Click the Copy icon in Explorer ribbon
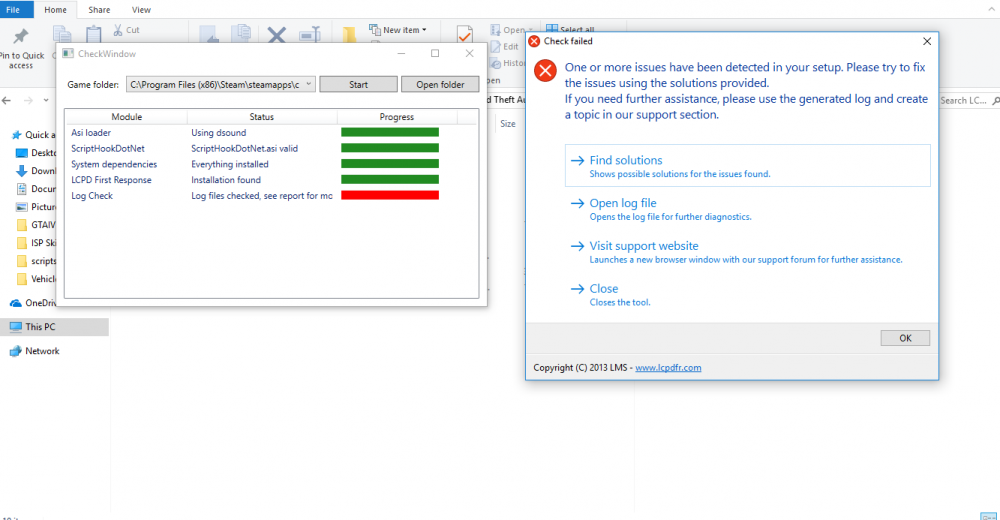 tap(61, 34)
